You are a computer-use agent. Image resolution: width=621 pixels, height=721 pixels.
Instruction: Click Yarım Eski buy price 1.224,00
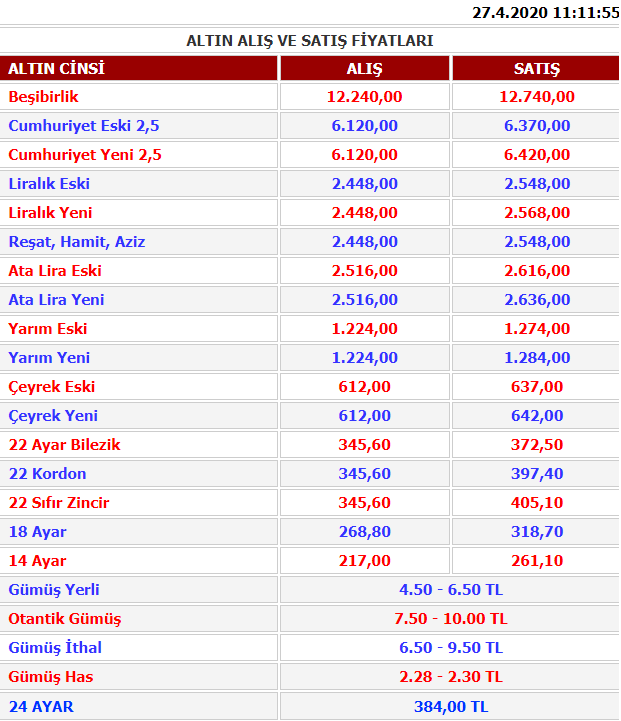(365, 328)
